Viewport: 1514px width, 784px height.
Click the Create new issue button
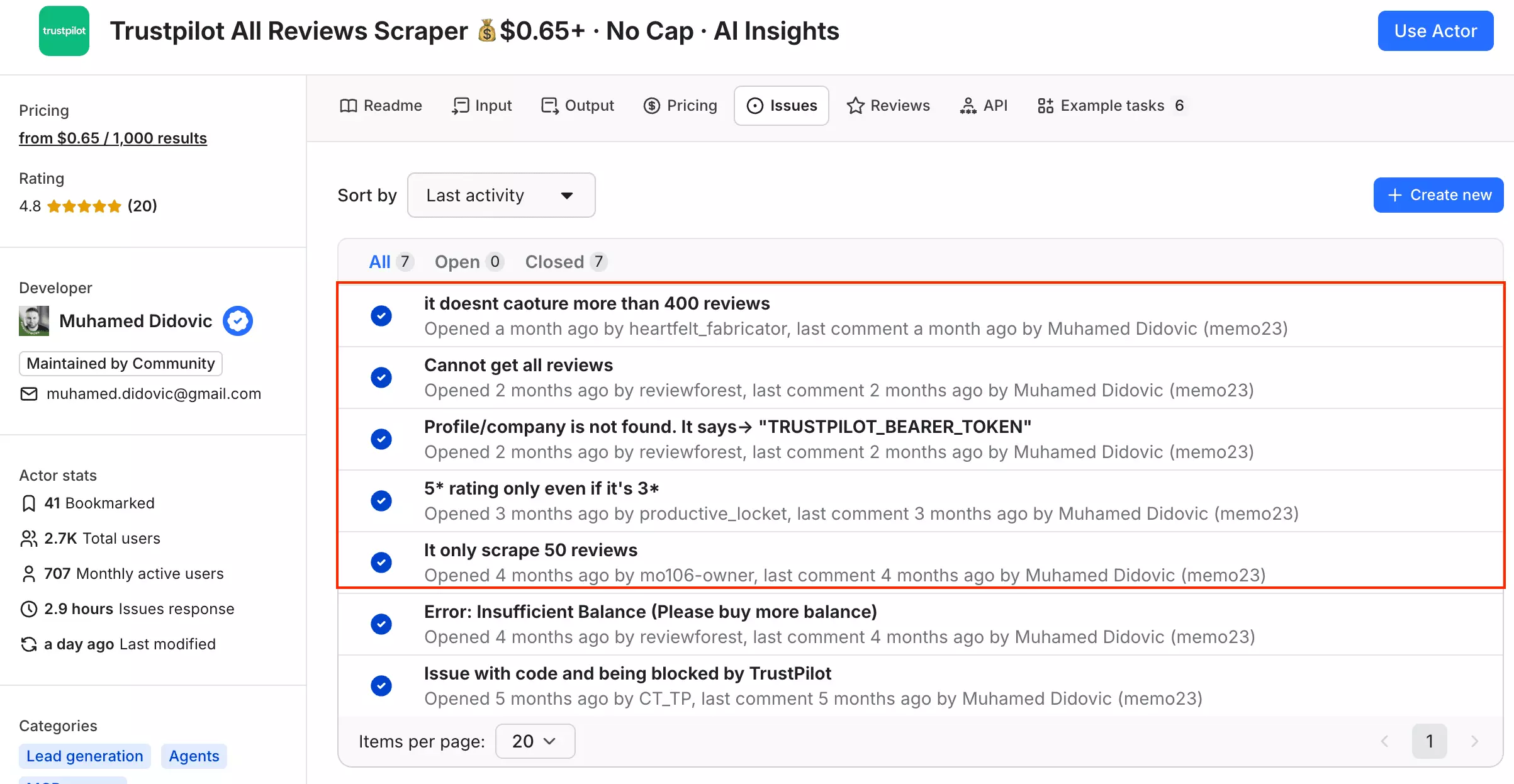pyautogui.click(x=1438, y=195)
